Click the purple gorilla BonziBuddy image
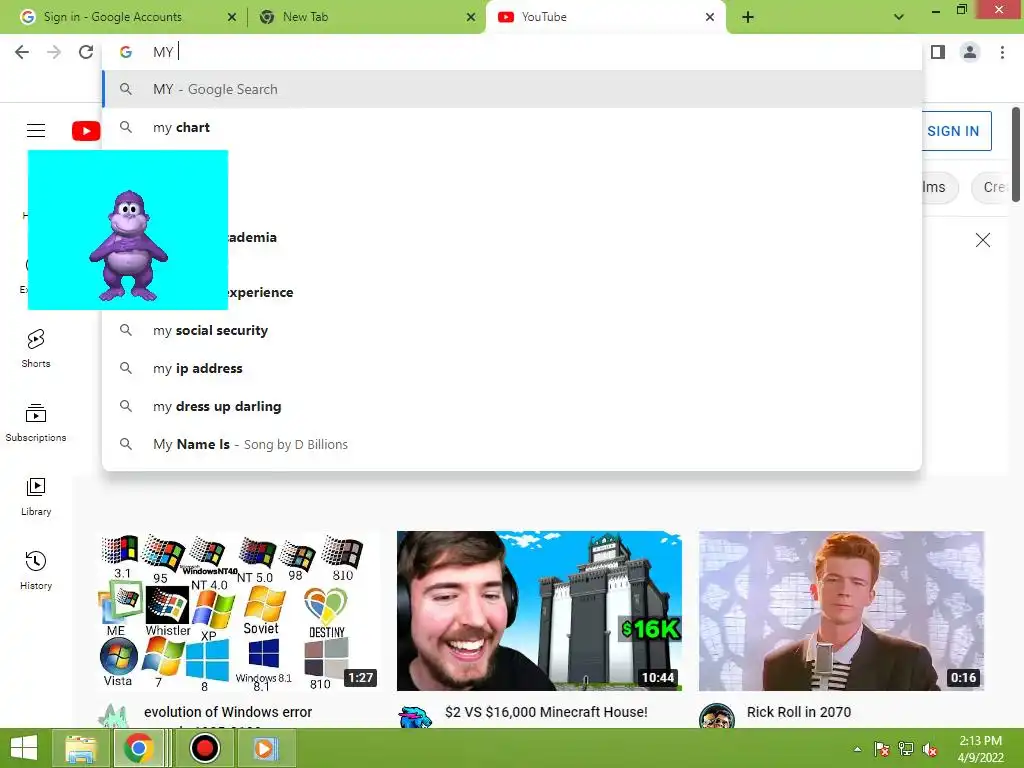The height and width of the screenshot is (768, 1024). (x=128, y=230)
